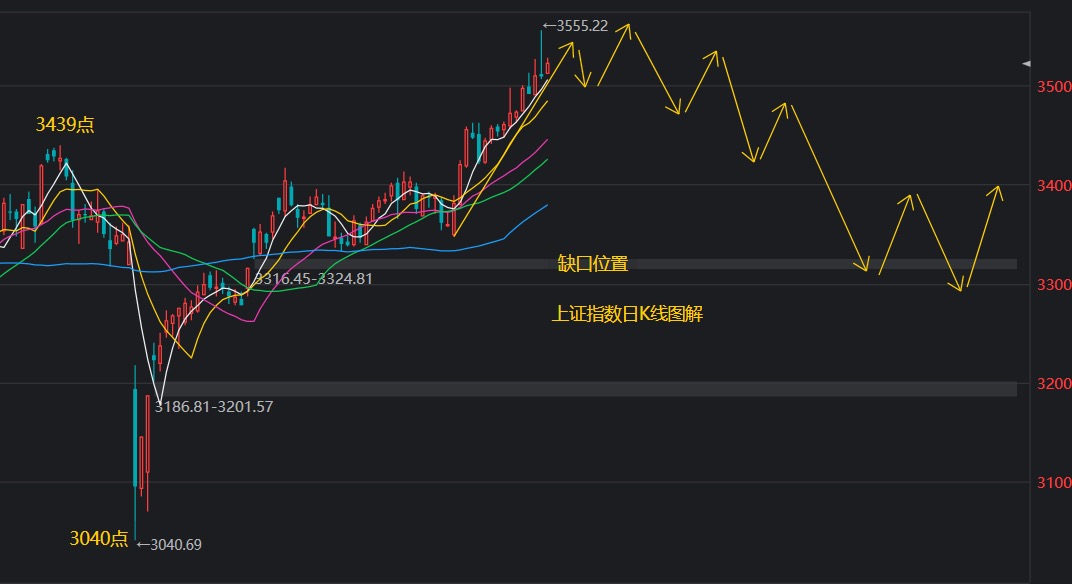Viewport: 1072px width, 584px height.
Task: Select the 3186.81-3201.57 gap label
Action: [x=214, y=407]
